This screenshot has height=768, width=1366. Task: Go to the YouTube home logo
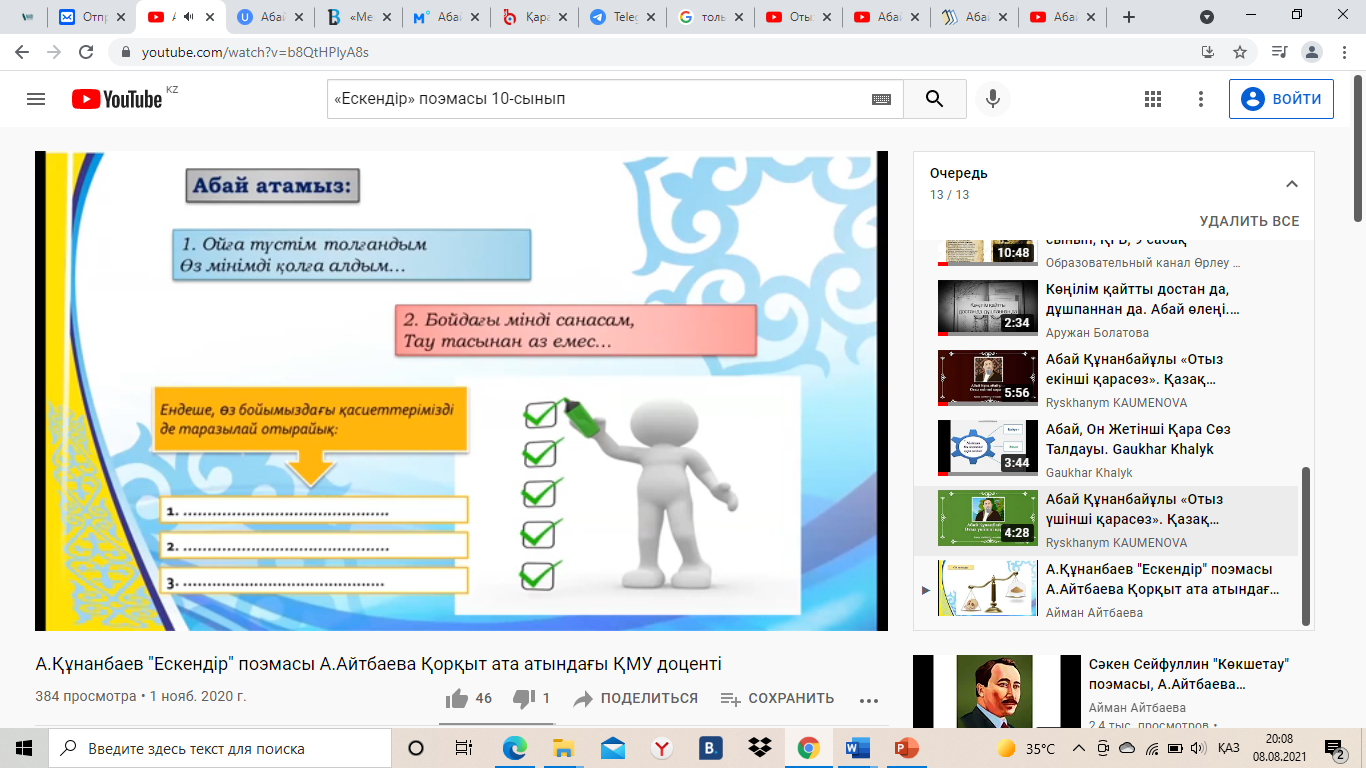[117, 99]
